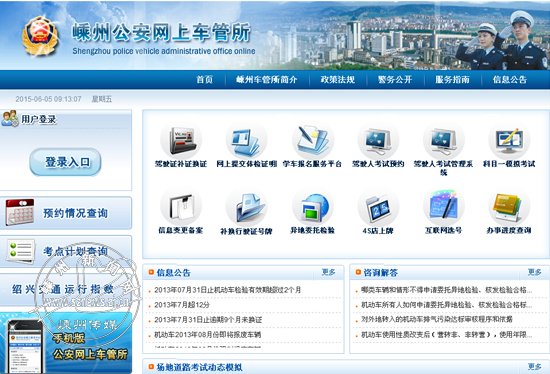Click 更多 in the 咨询解答 section
Screen dimensions: 550x374
point(535,272)
